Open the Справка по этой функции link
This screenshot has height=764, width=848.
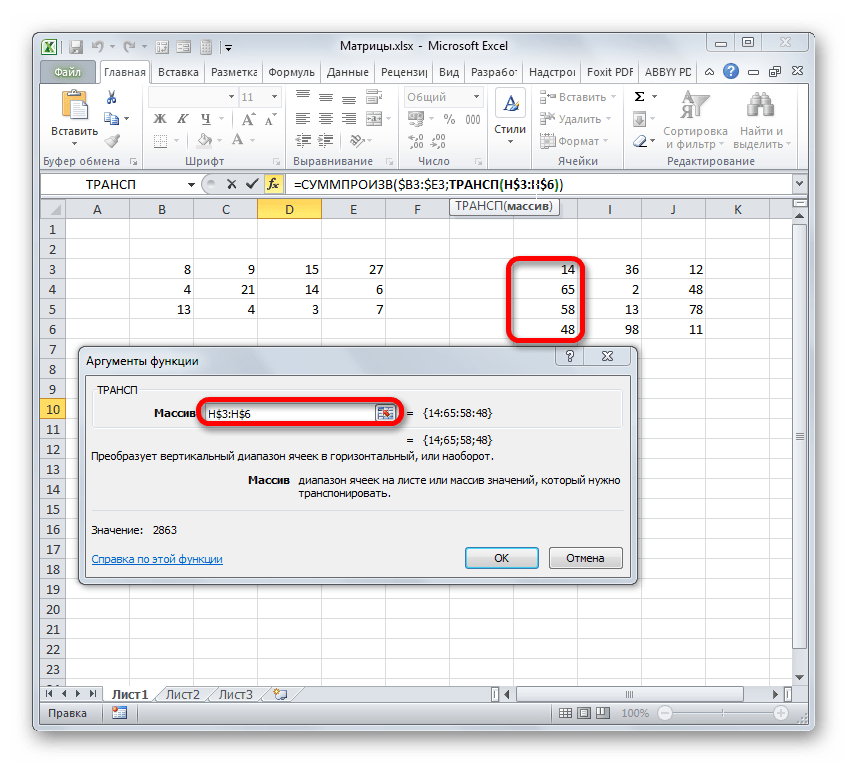coord(157,560)
